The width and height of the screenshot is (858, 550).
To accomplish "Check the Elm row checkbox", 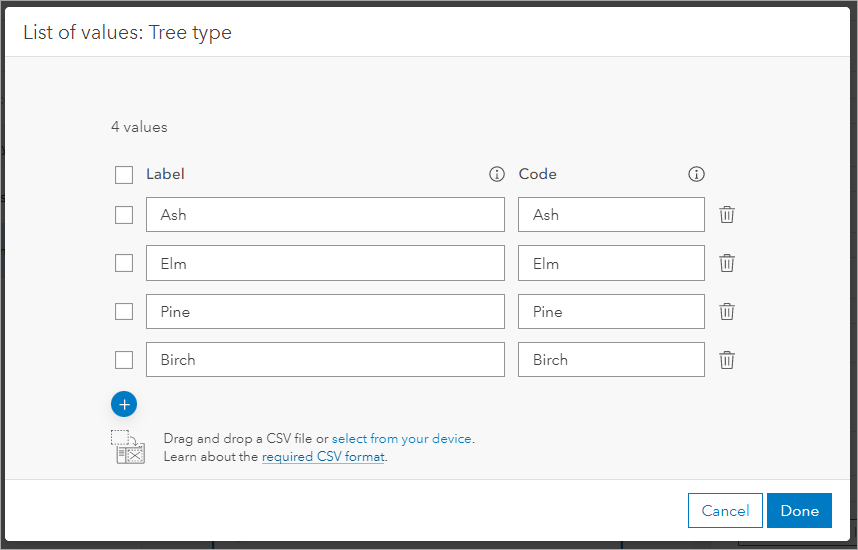I will point(124,263).
